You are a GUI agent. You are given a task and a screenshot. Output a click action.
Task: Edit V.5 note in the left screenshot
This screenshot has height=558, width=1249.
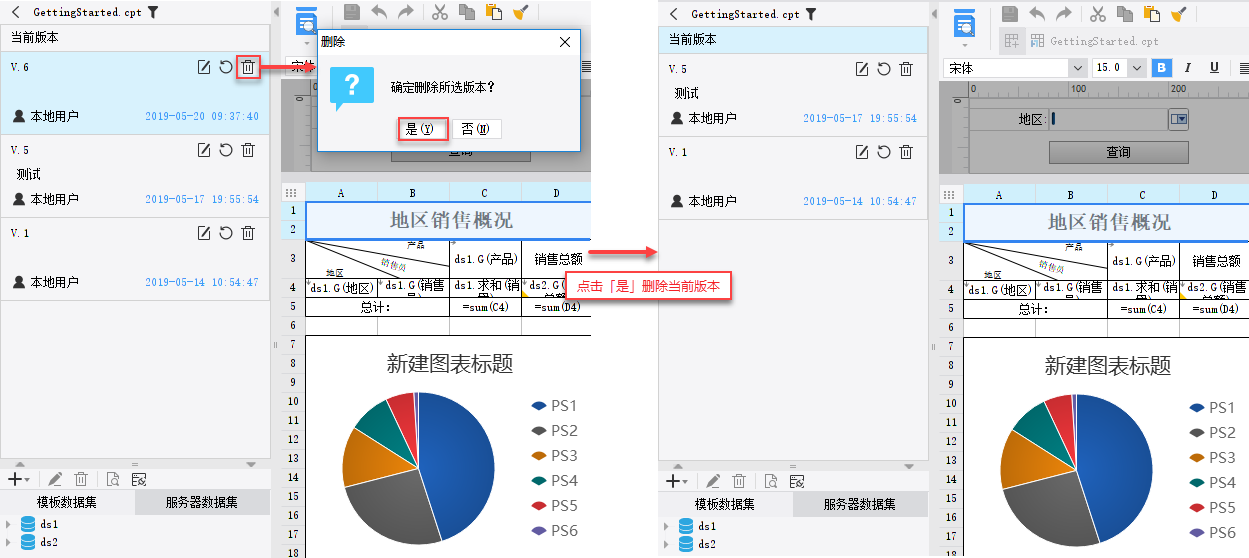204,150
